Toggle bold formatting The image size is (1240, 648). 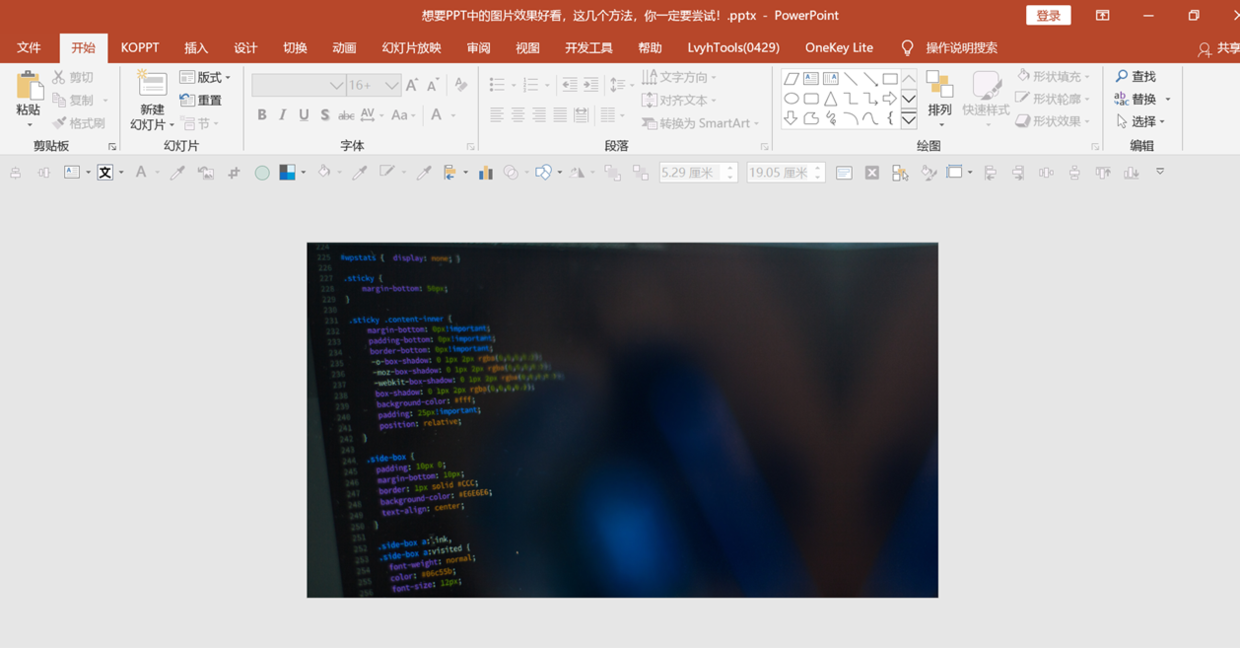coord(262,115)
